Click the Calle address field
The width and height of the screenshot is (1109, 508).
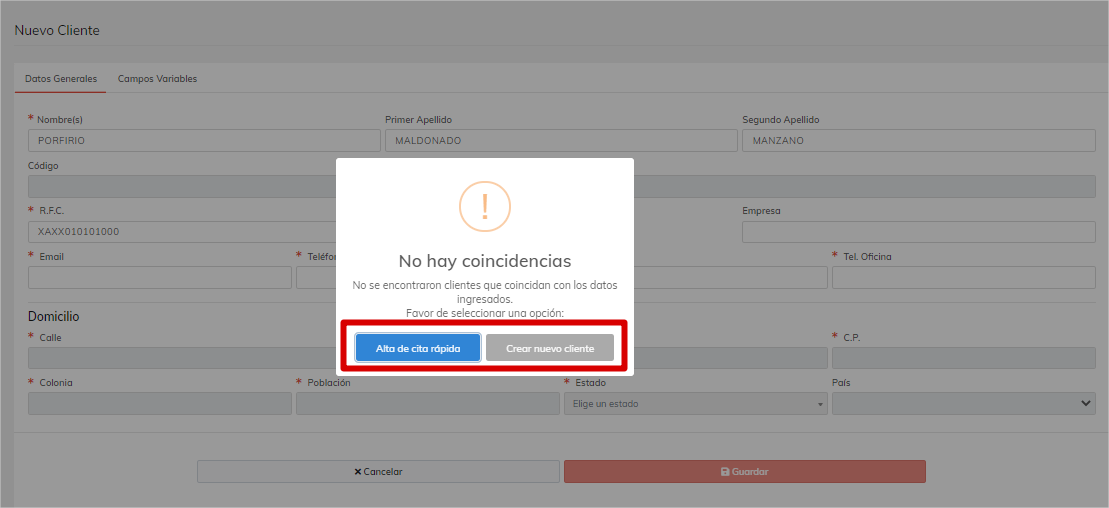180,358
